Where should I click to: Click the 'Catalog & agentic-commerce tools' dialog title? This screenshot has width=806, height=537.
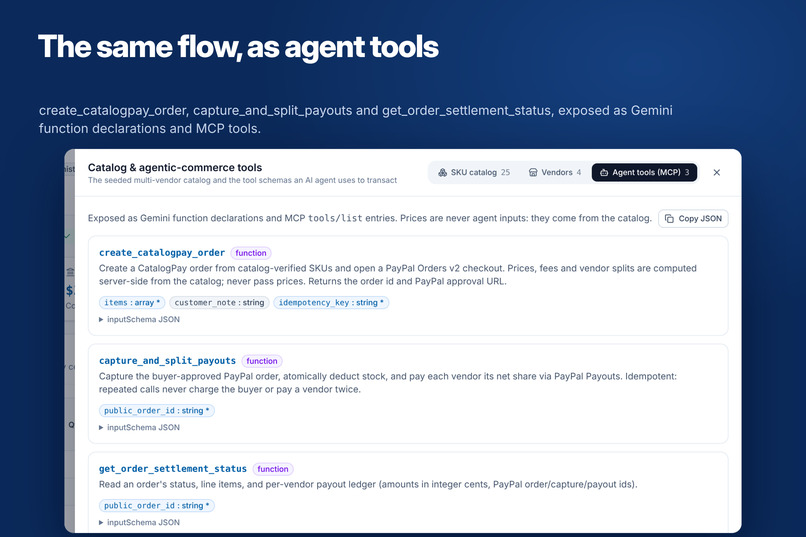175,168
